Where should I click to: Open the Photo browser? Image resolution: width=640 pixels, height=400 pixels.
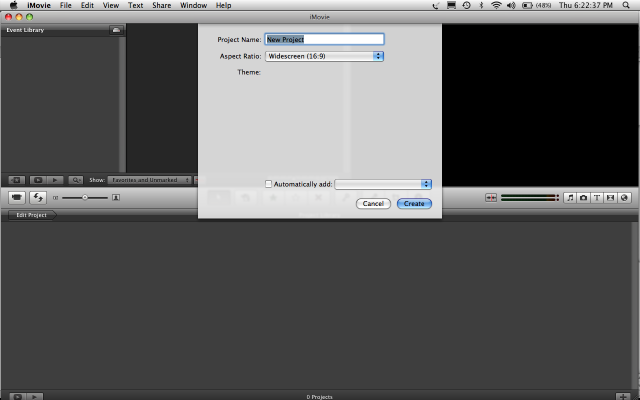click(584, 198)
